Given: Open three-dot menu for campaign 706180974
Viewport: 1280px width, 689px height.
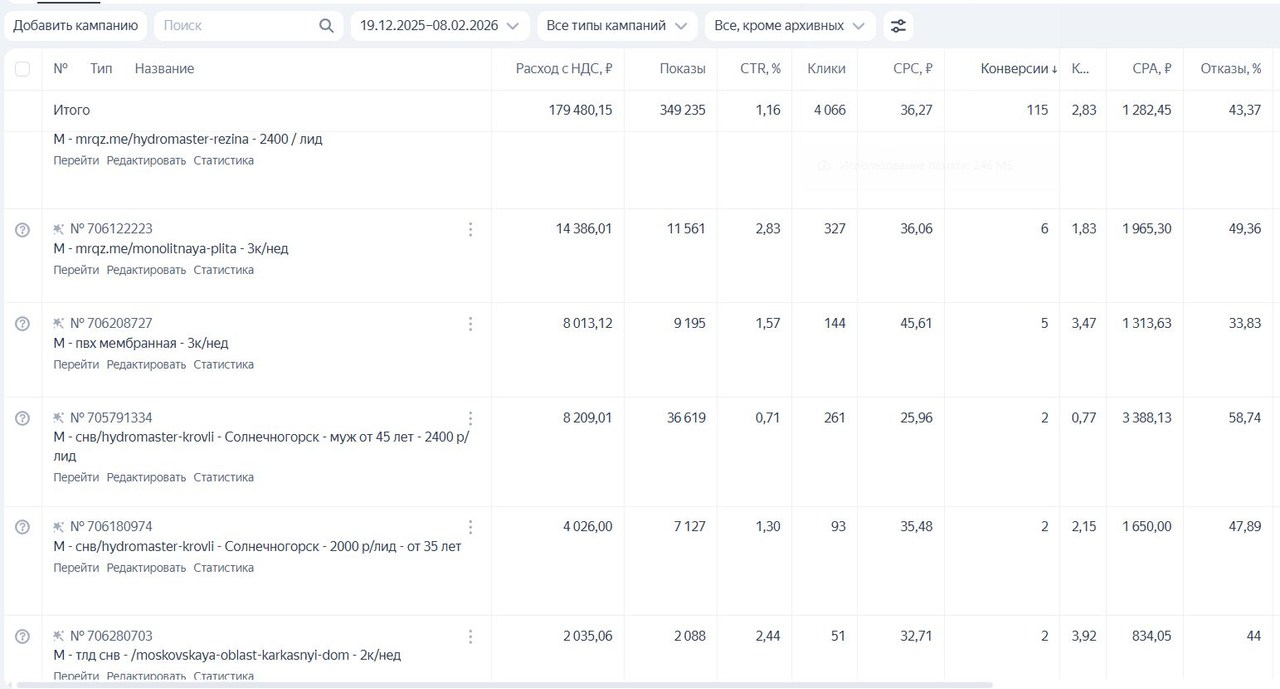Looking at the screenshot, I should click(470, 527).
